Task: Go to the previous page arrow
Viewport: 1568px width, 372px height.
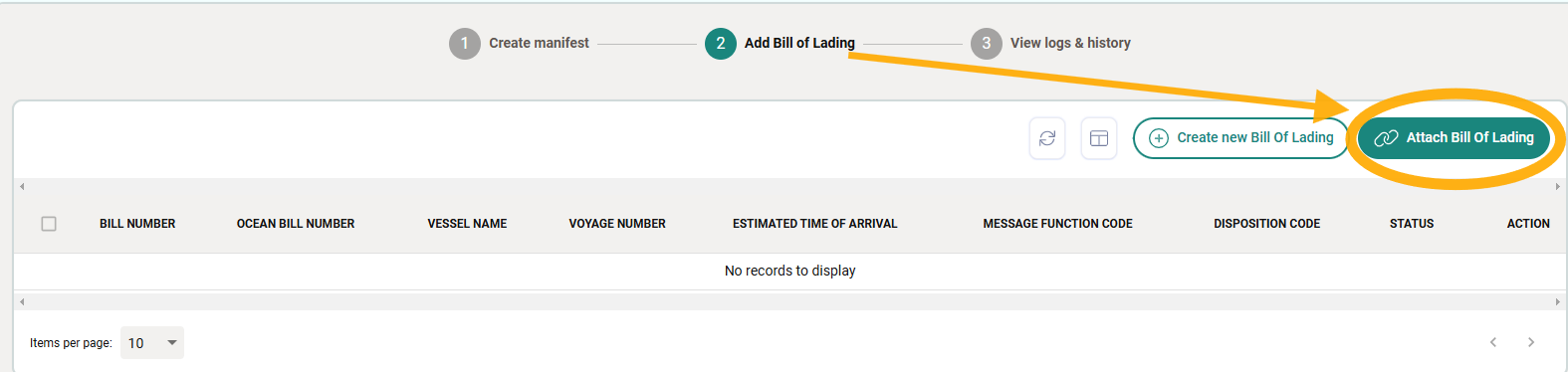Action: [x=1493, y=342]
